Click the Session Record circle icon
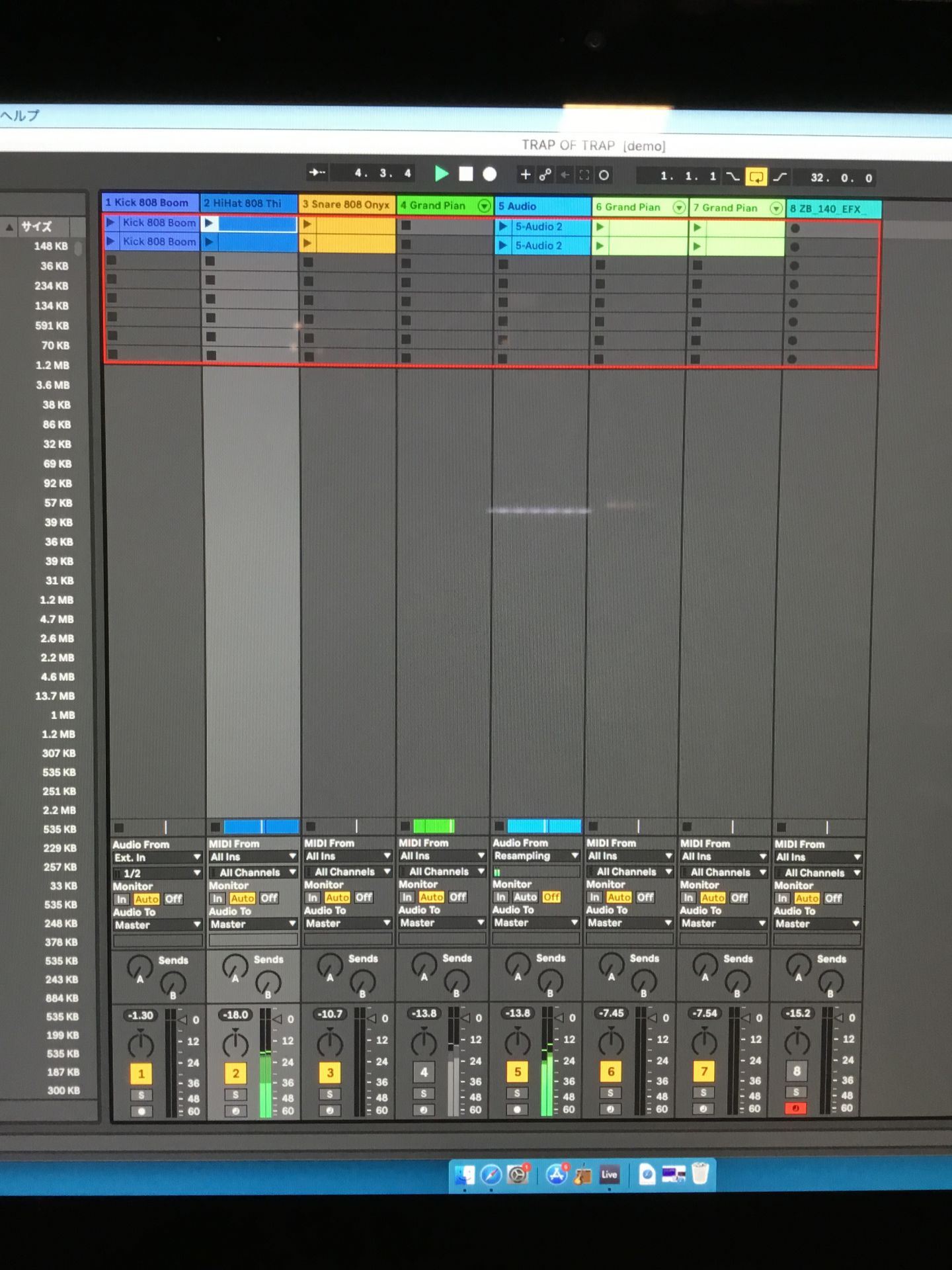This screenshot has height=1270, width=952. coord(604,175)
